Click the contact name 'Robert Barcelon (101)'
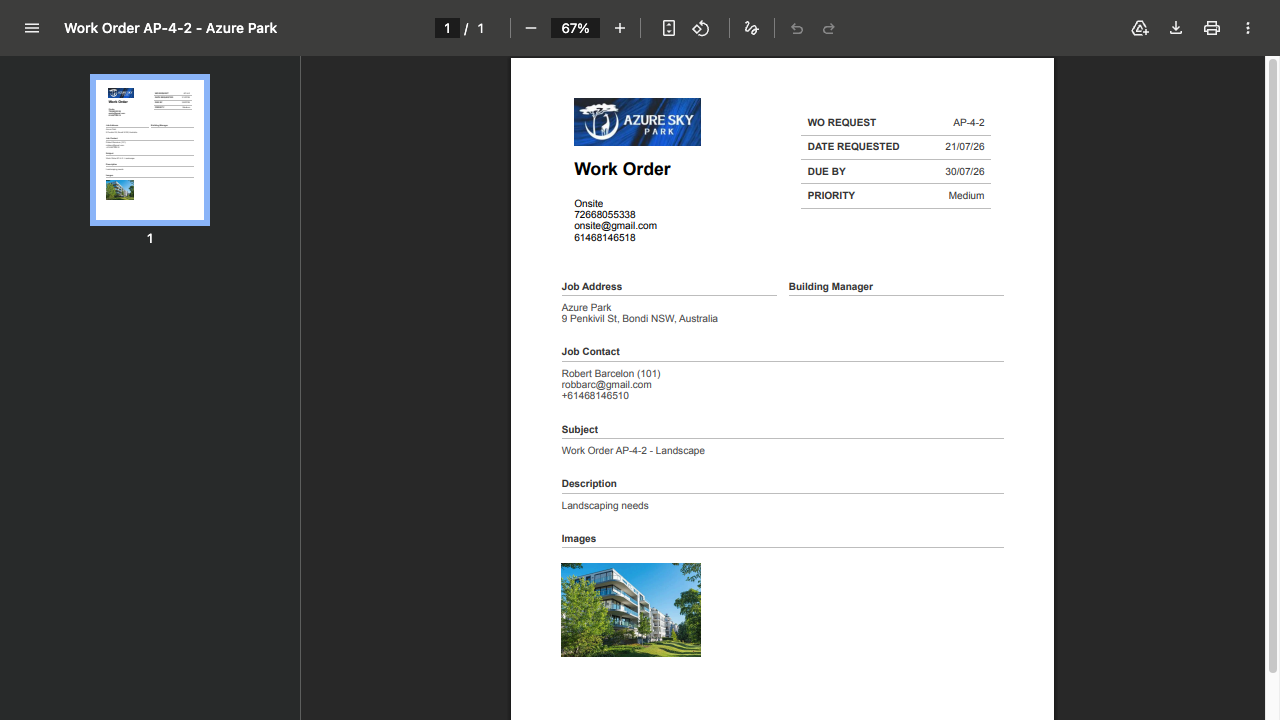This screenshot has height=720, width=1280. point(611,374)
